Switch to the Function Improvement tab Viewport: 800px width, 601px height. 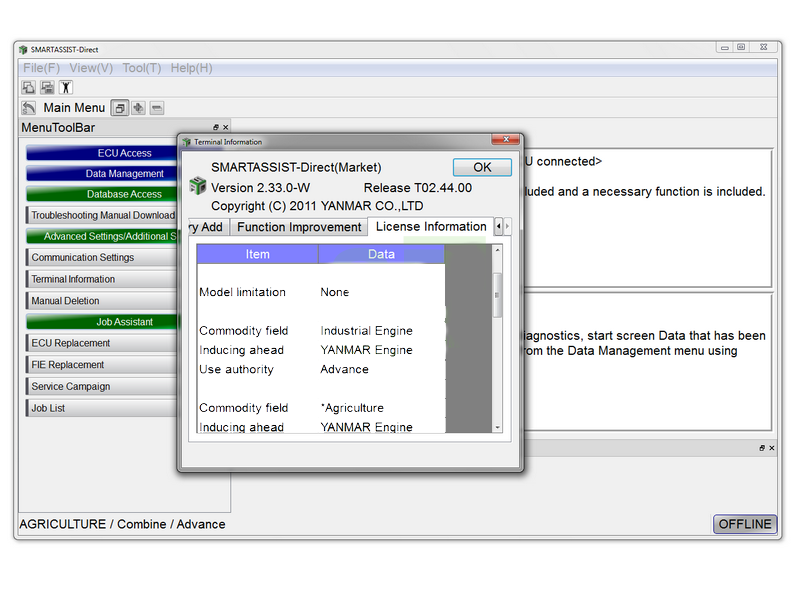point(299,227)
